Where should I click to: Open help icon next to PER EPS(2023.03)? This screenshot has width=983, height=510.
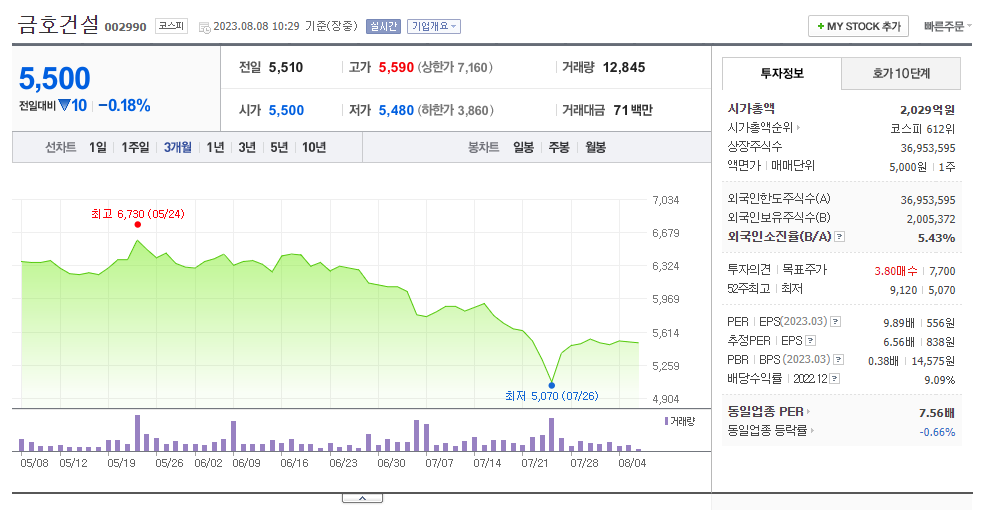(x=836, y=322)
